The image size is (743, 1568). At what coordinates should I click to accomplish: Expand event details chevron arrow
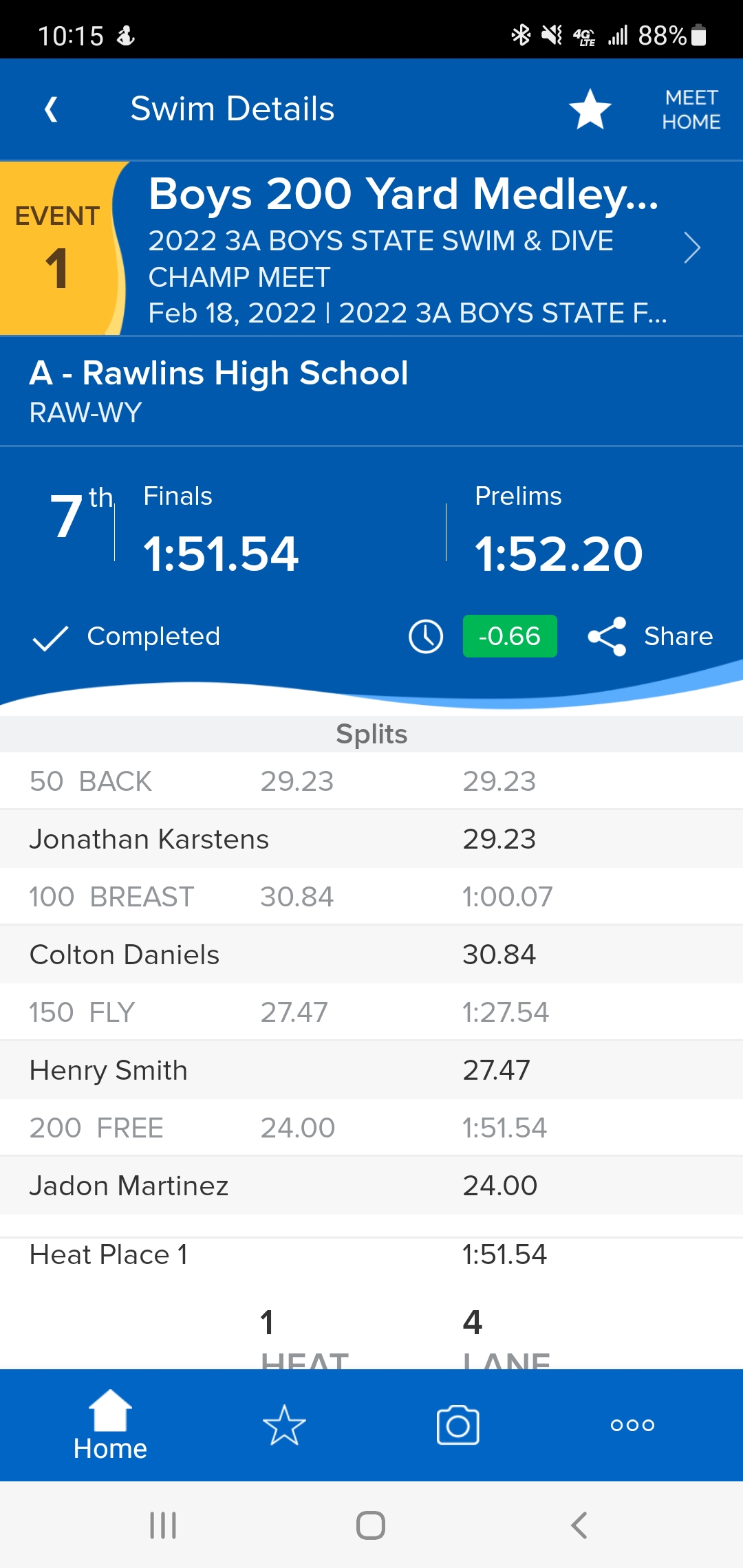click(691, 248)
